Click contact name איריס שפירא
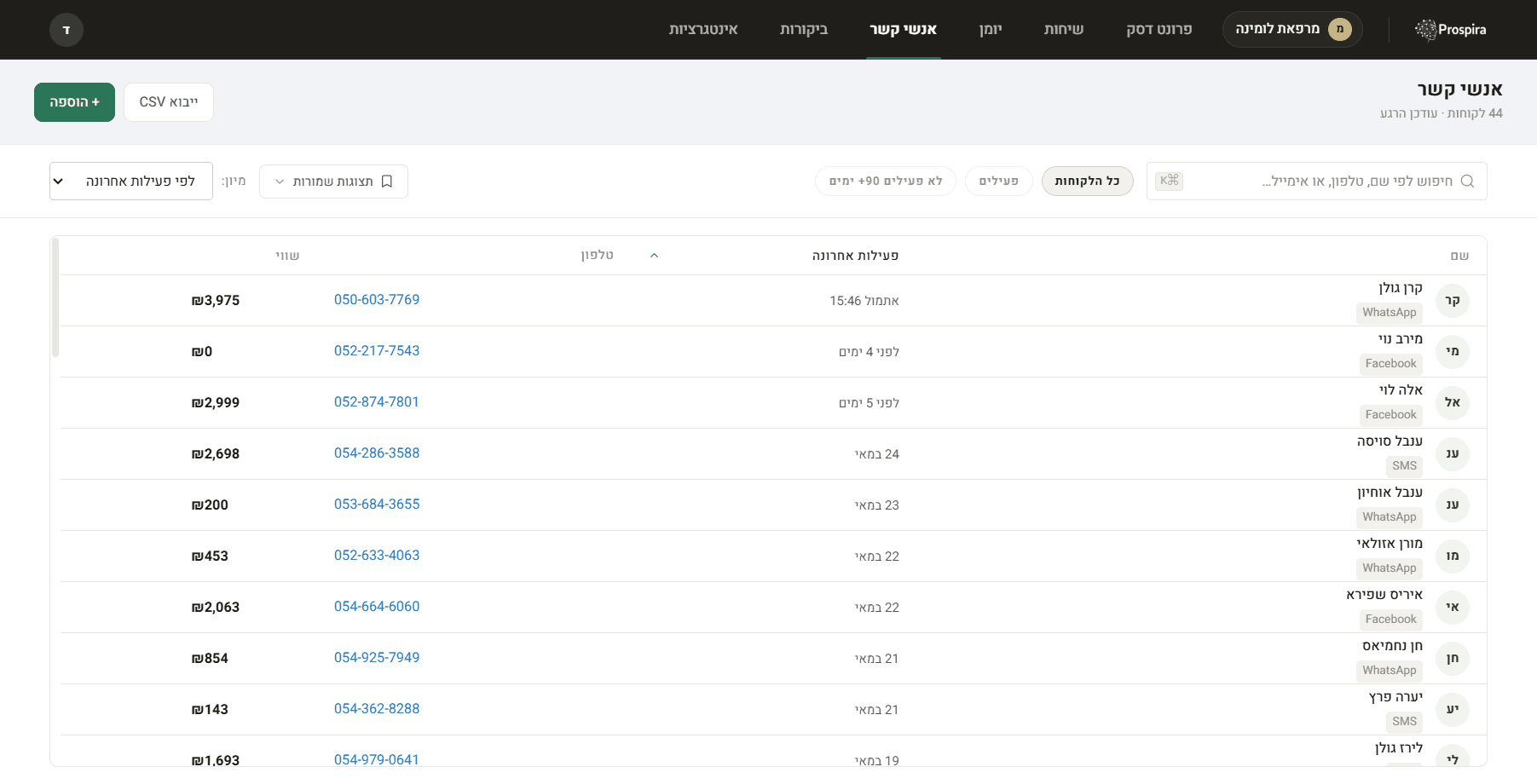This screenshot has width=1537, height=784. [1384, 595]
